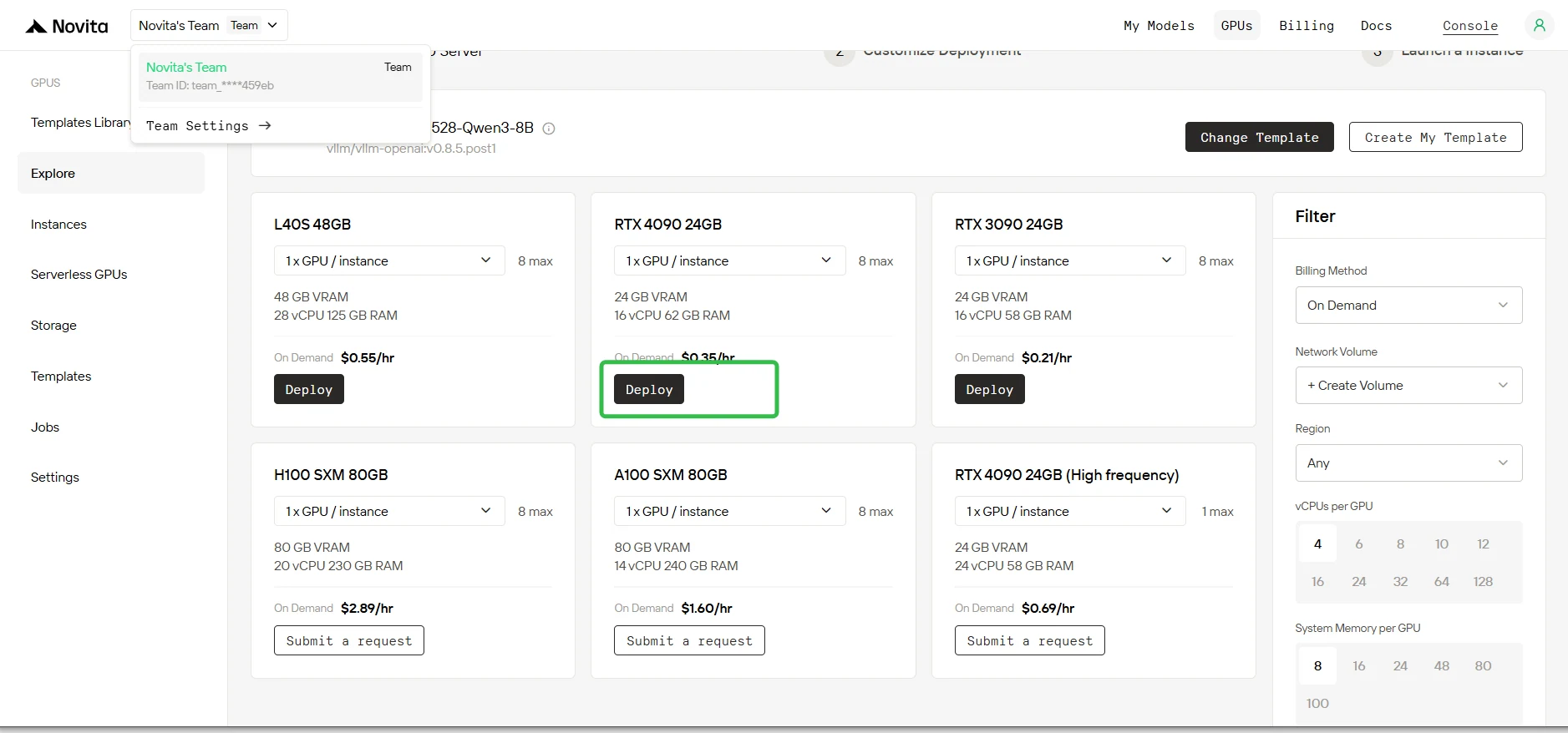Open Billing in the top navigation
The image size is (1568, 733).
pos(1307,26)
